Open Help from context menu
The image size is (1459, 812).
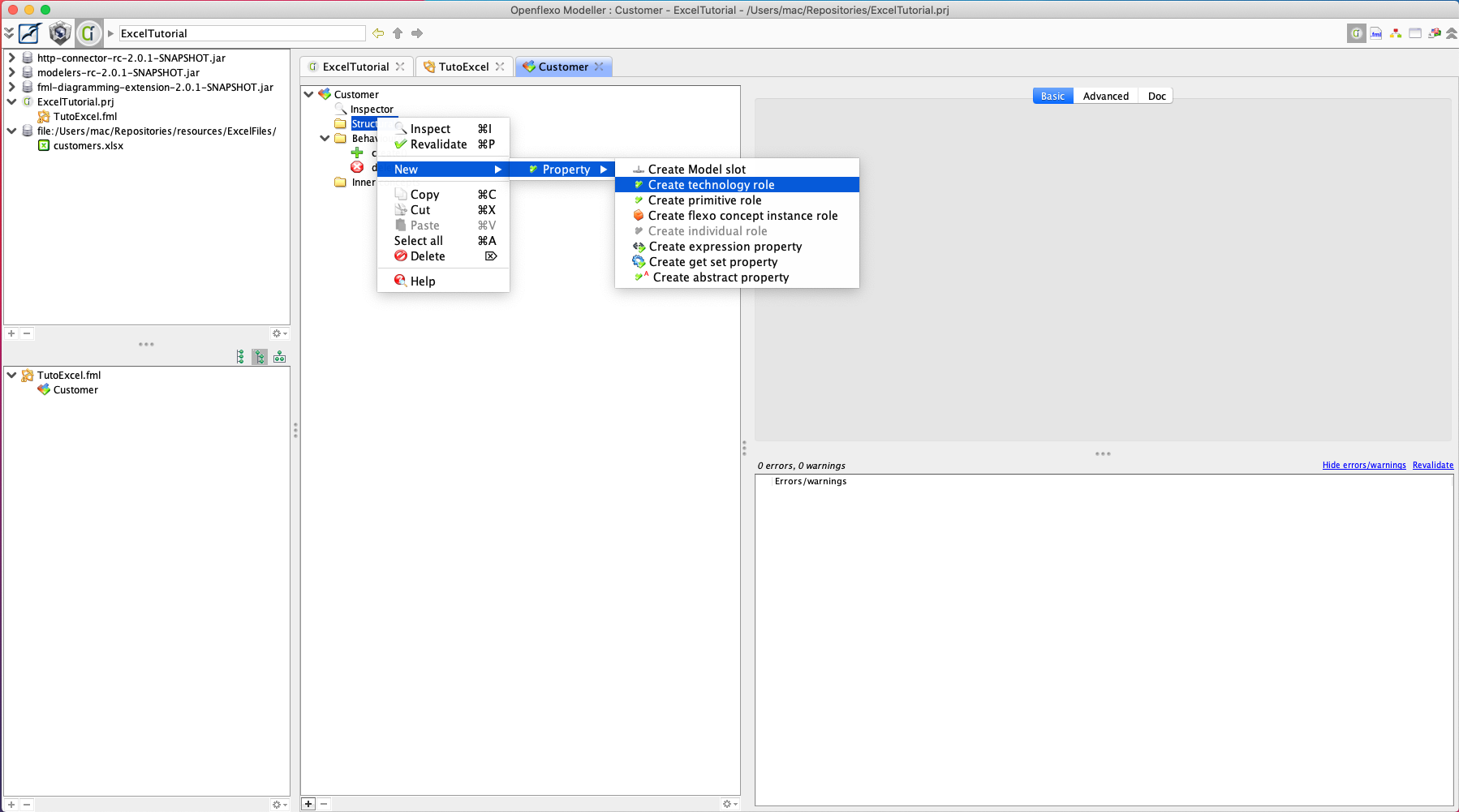(443, 281)
